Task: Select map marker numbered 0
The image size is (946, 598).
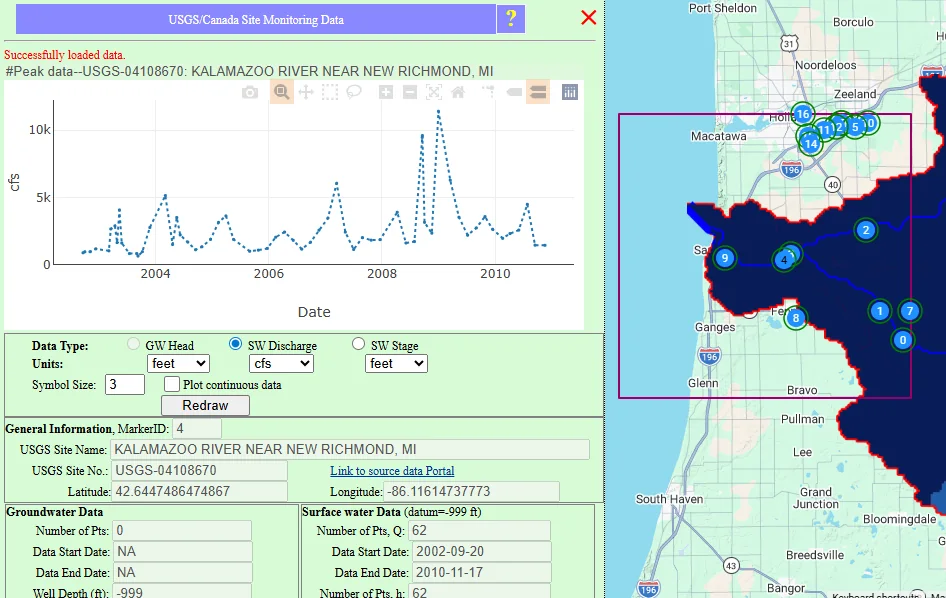Action: (903, 340)
